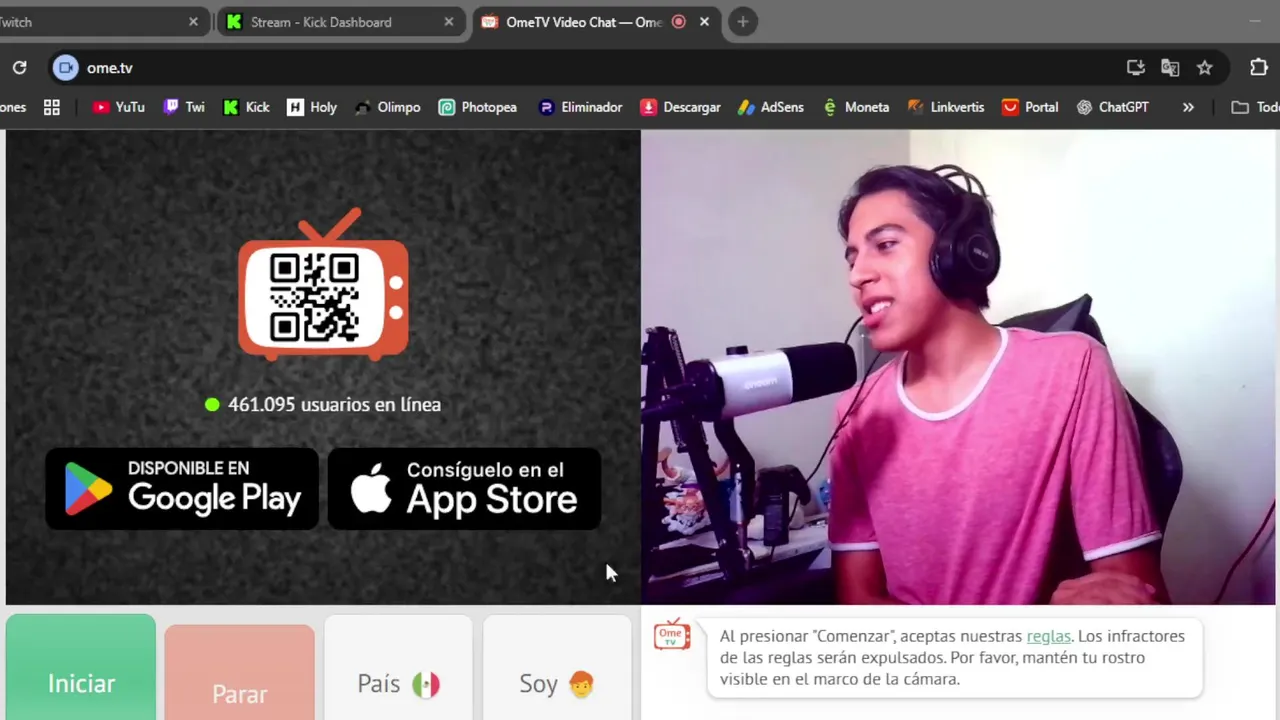Open the Kick bookmark
Image resolution: width=1280 pixels, height=720 pixels.
coord(246,107)
